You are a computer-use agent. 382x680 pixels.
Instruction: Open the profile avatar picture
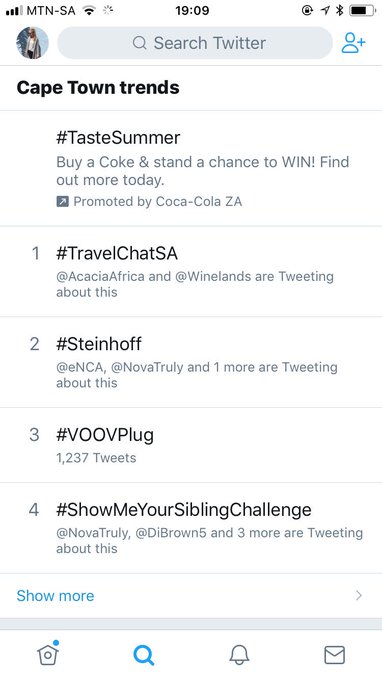click(x=33, y=43)
